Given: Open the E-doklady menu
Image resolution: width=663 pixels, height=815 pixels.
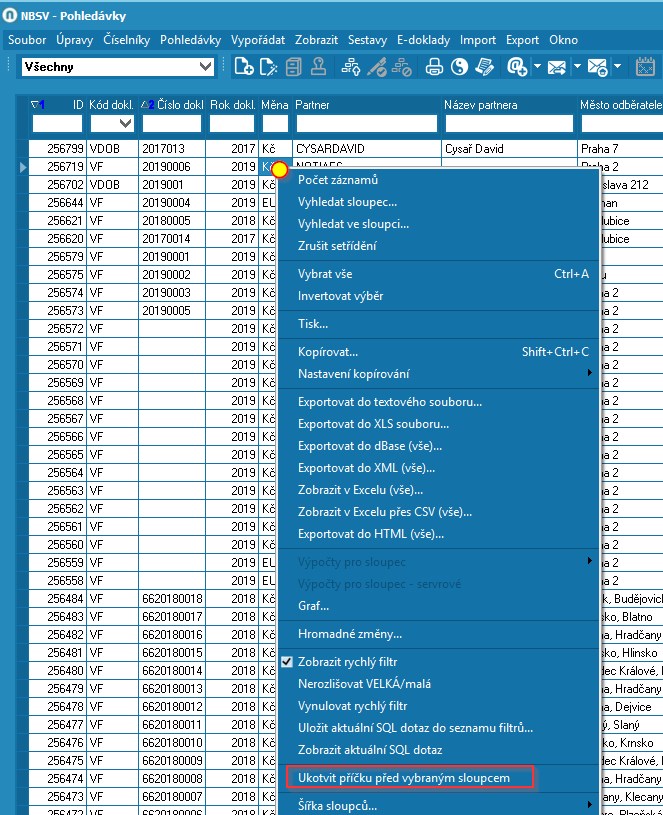Looking at the screenshot, I should (x=423, y=40).
